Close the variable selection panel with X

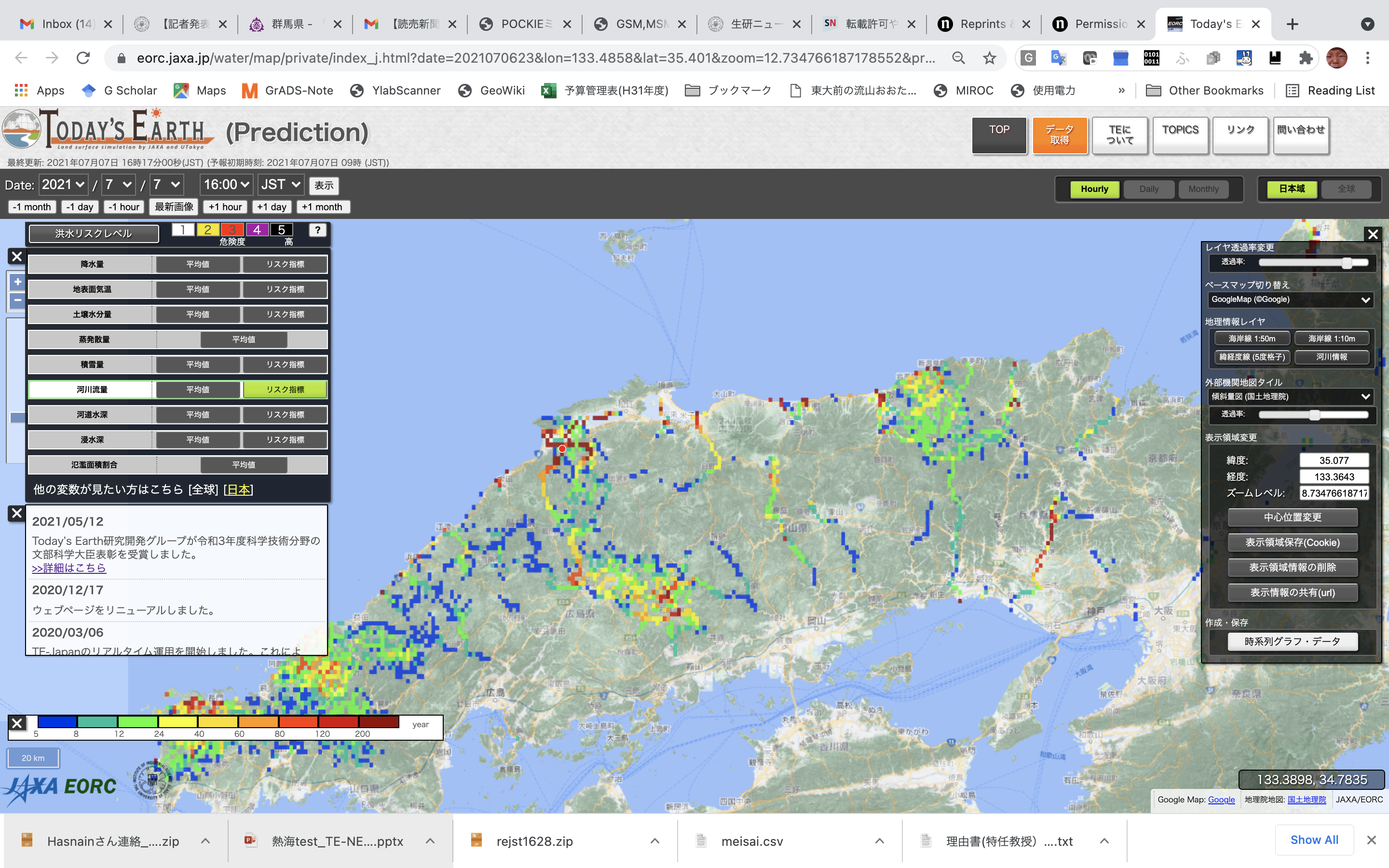click(x=17, y=256)
